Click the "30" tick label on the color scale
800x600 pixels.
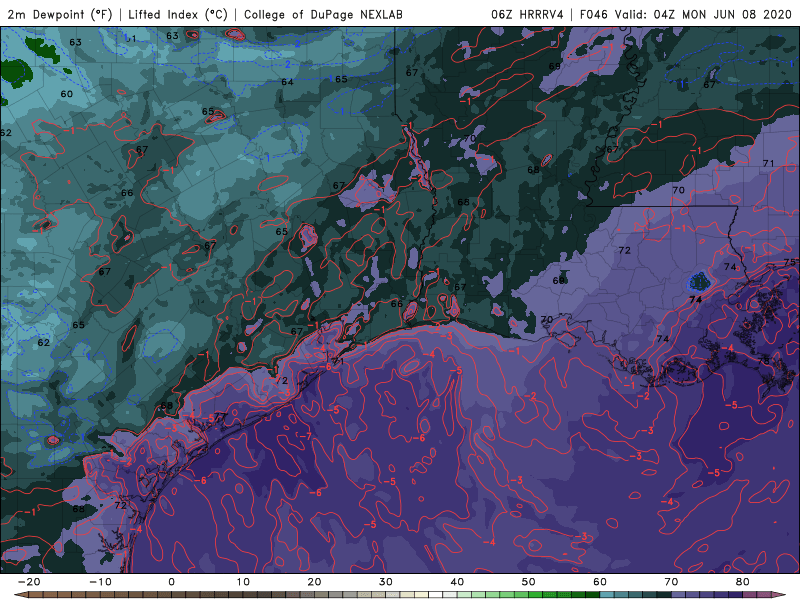tap(386, 582)
